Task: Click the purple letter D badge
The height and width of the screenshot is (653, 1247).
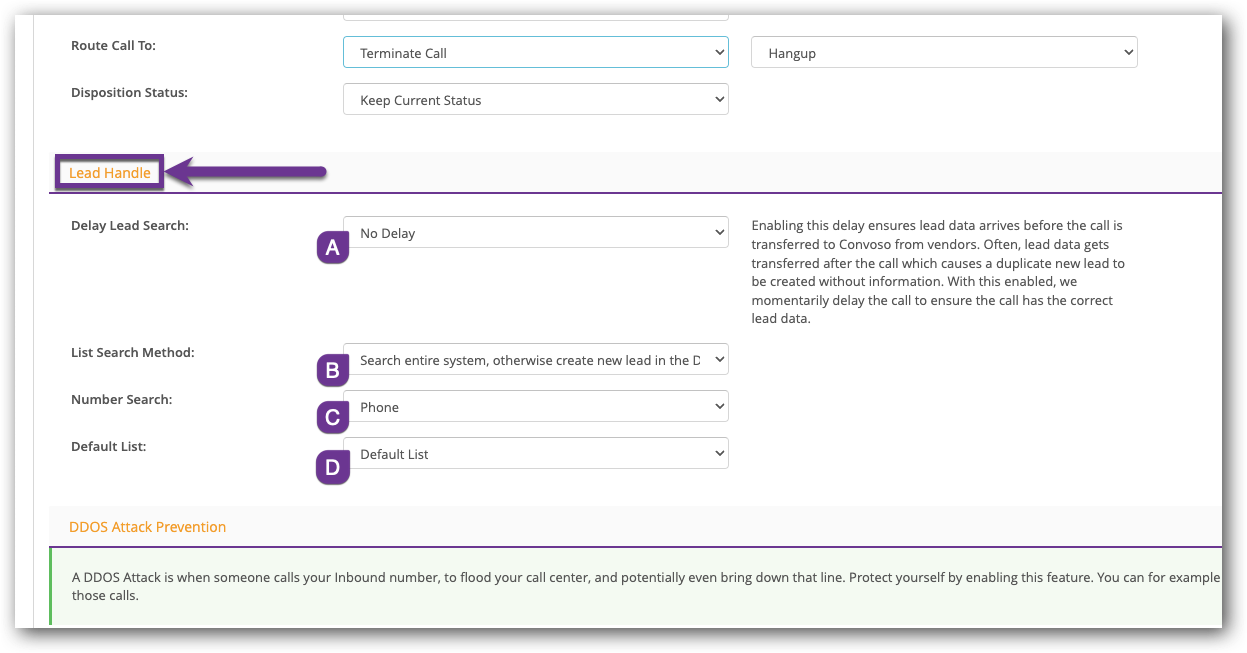Action: 333,467
